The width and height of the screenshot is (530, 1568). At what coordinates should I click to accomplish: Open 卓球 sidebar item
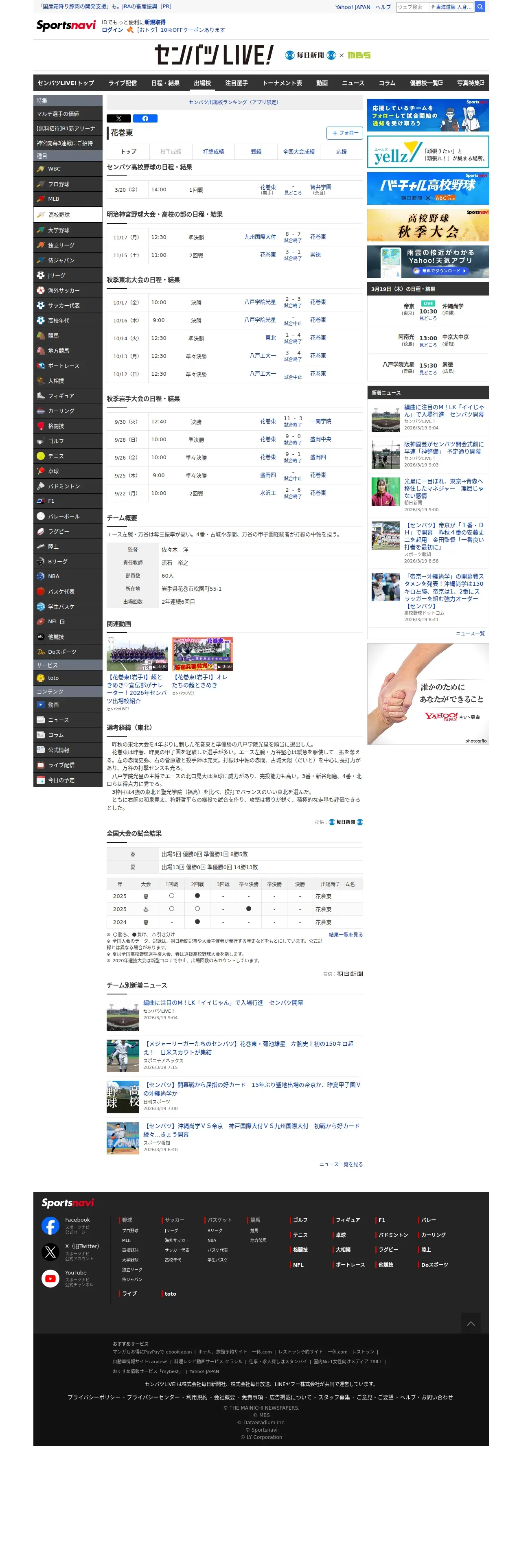pyautogui.click(x=68, y=471)
